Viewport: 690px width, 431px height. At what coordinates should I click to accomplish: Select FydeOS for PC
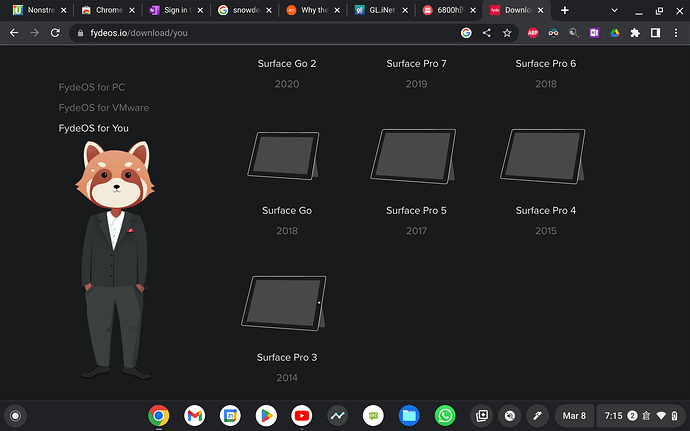point(92,87)
